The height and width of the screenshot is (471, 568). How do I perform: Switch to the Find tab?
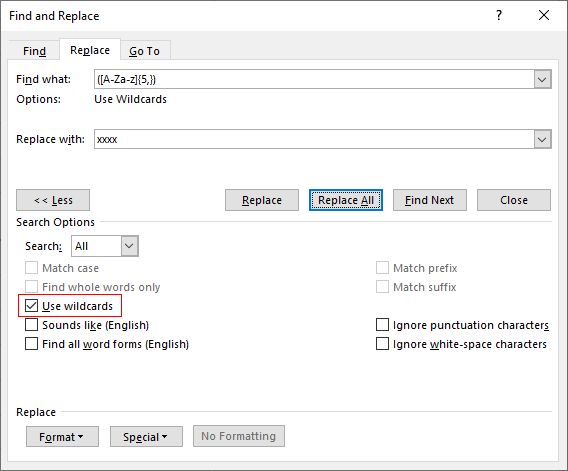tap(34, 51)
